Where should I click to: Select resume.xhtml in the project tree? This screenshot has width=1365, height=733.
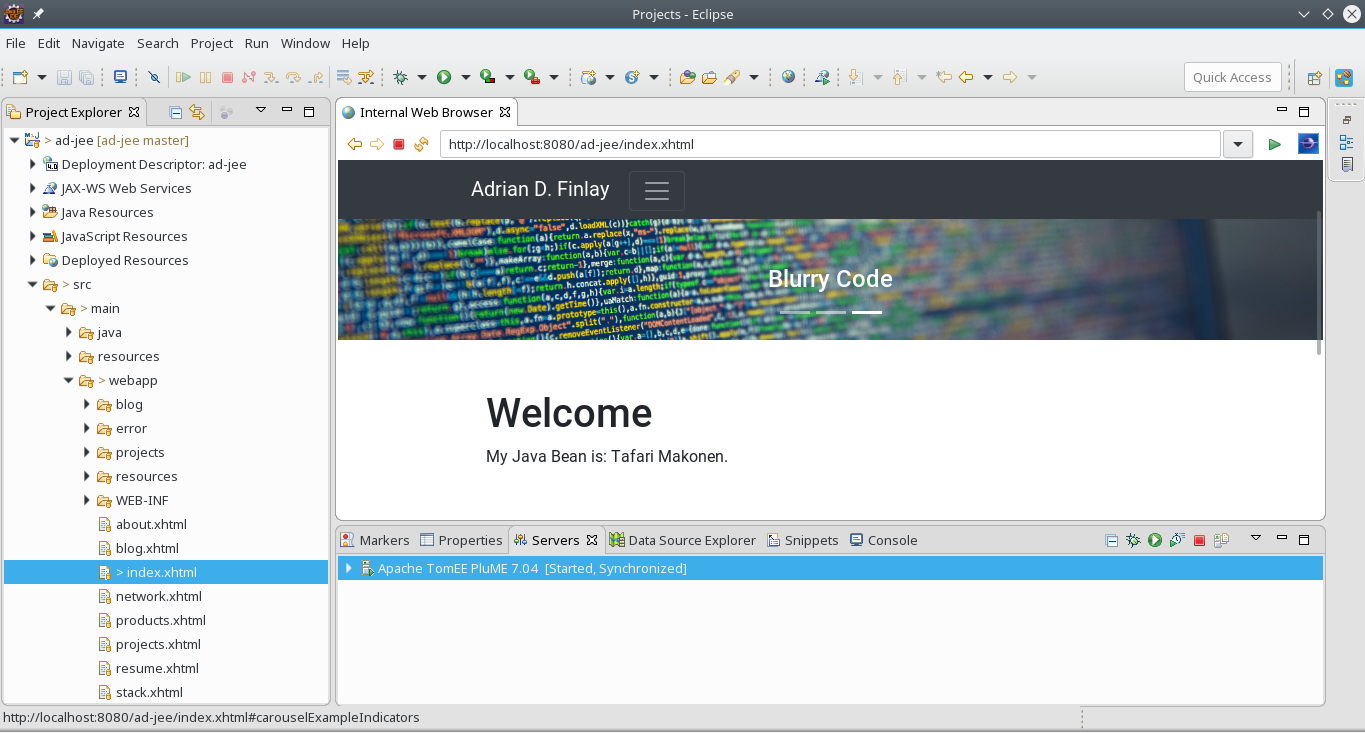coord(157,668)
